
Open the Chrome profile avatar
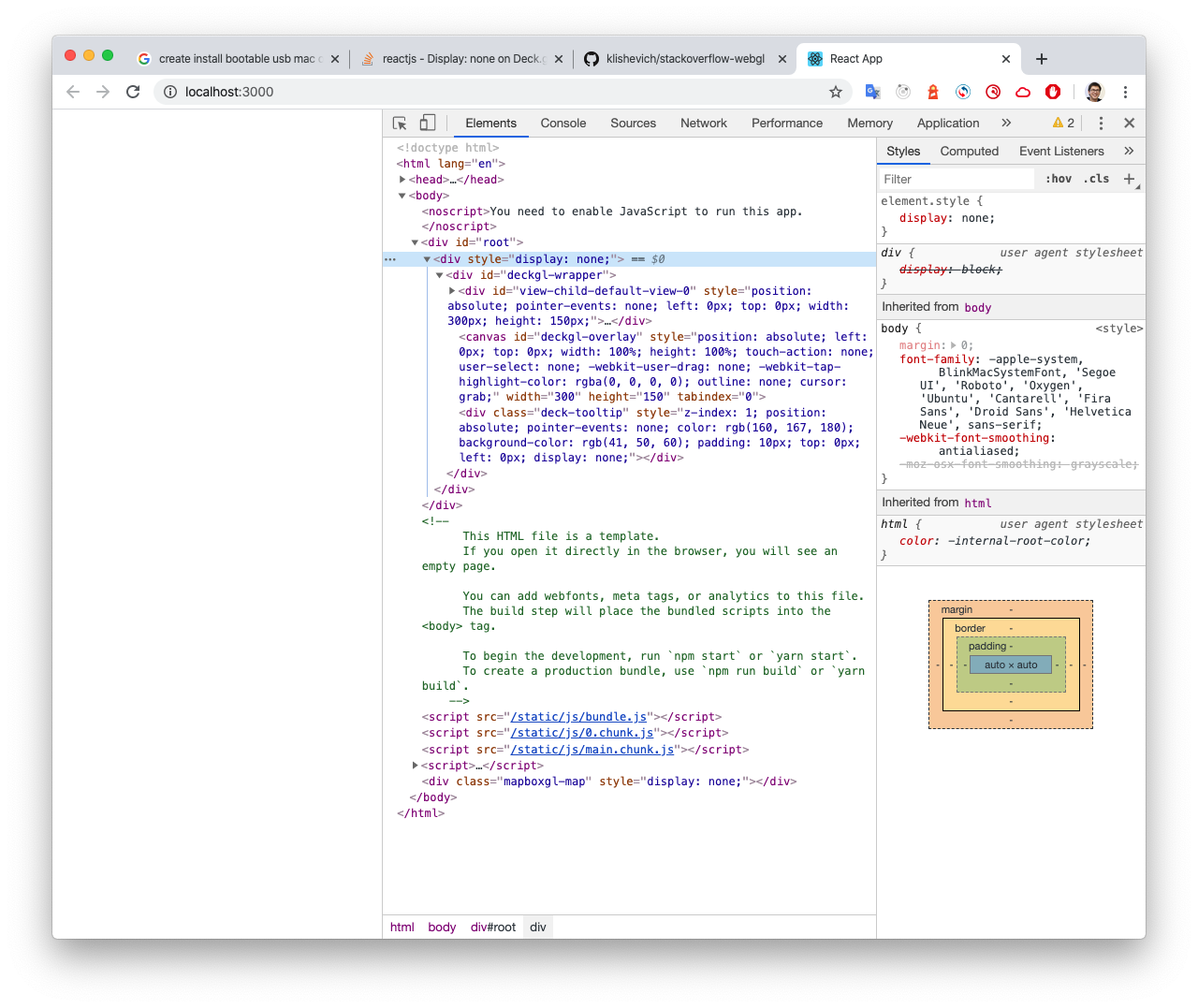[1095, 92]
